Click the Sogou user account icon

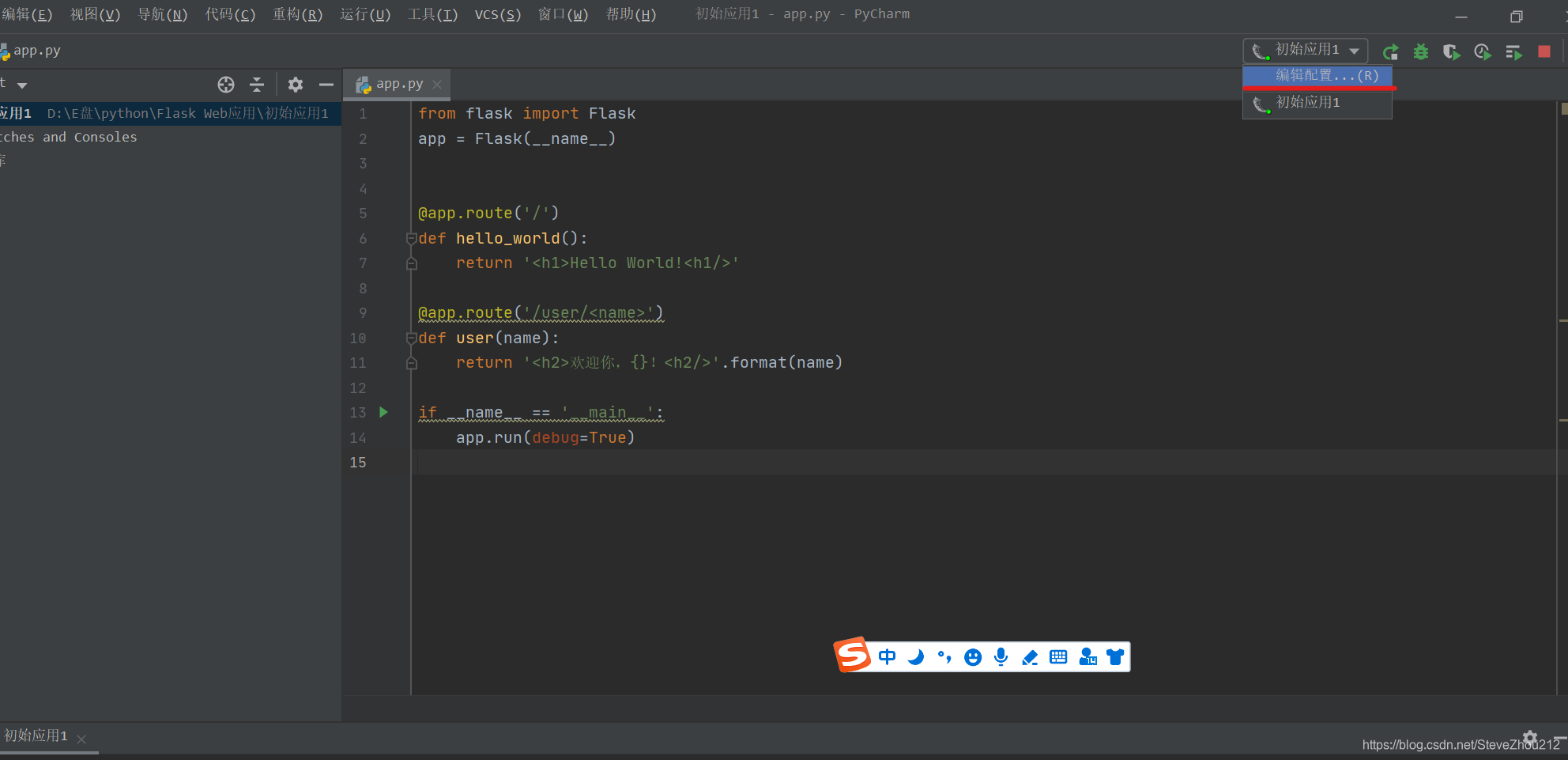coord(1087,657)
